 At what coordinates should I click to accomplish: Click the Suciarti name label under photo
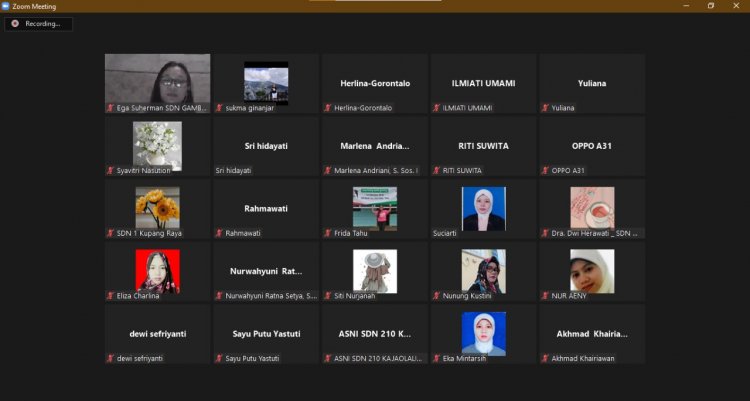(x=445, y=234)
